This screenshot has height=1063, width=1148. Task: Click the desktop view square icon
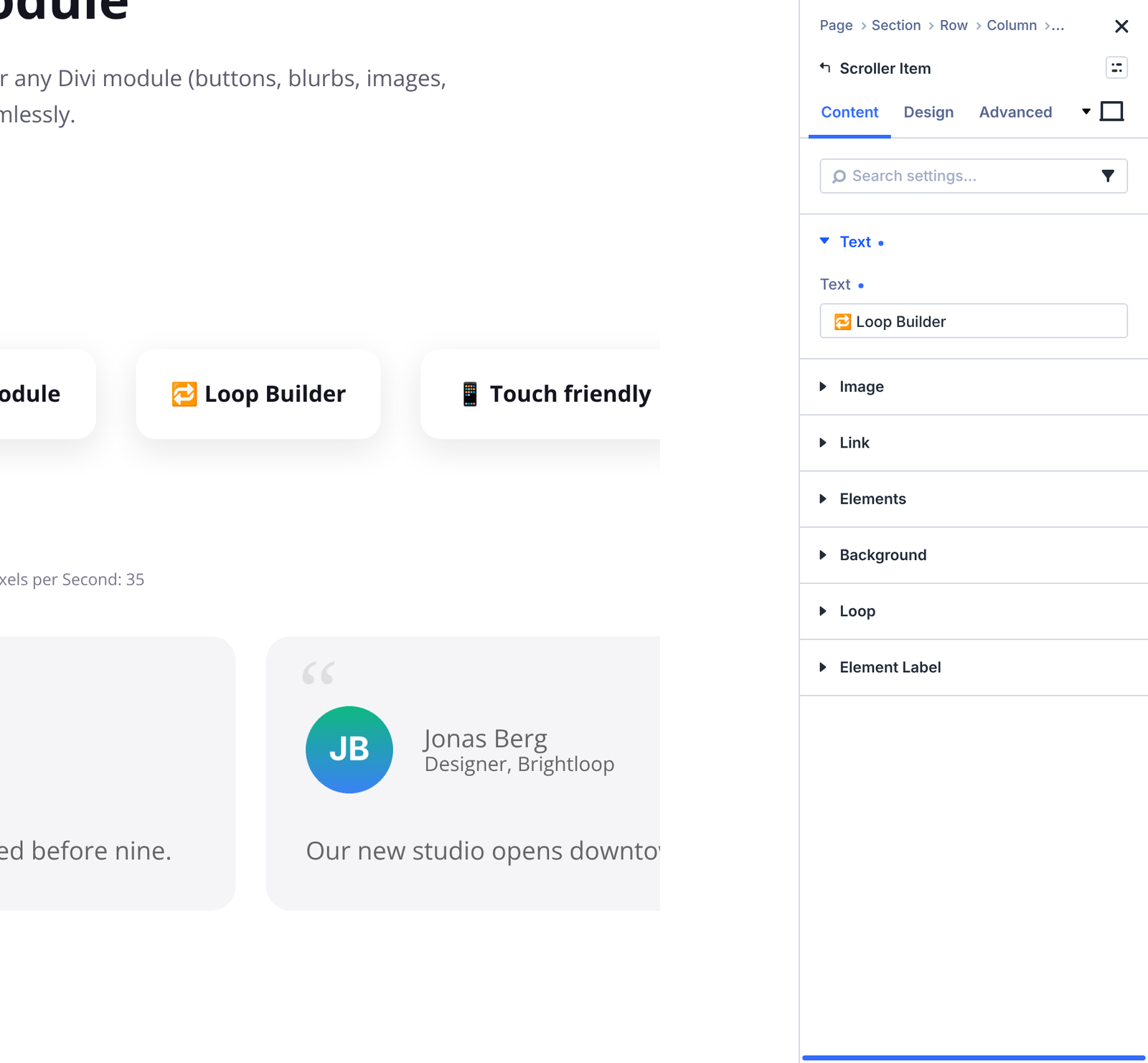coord(1111,111)
